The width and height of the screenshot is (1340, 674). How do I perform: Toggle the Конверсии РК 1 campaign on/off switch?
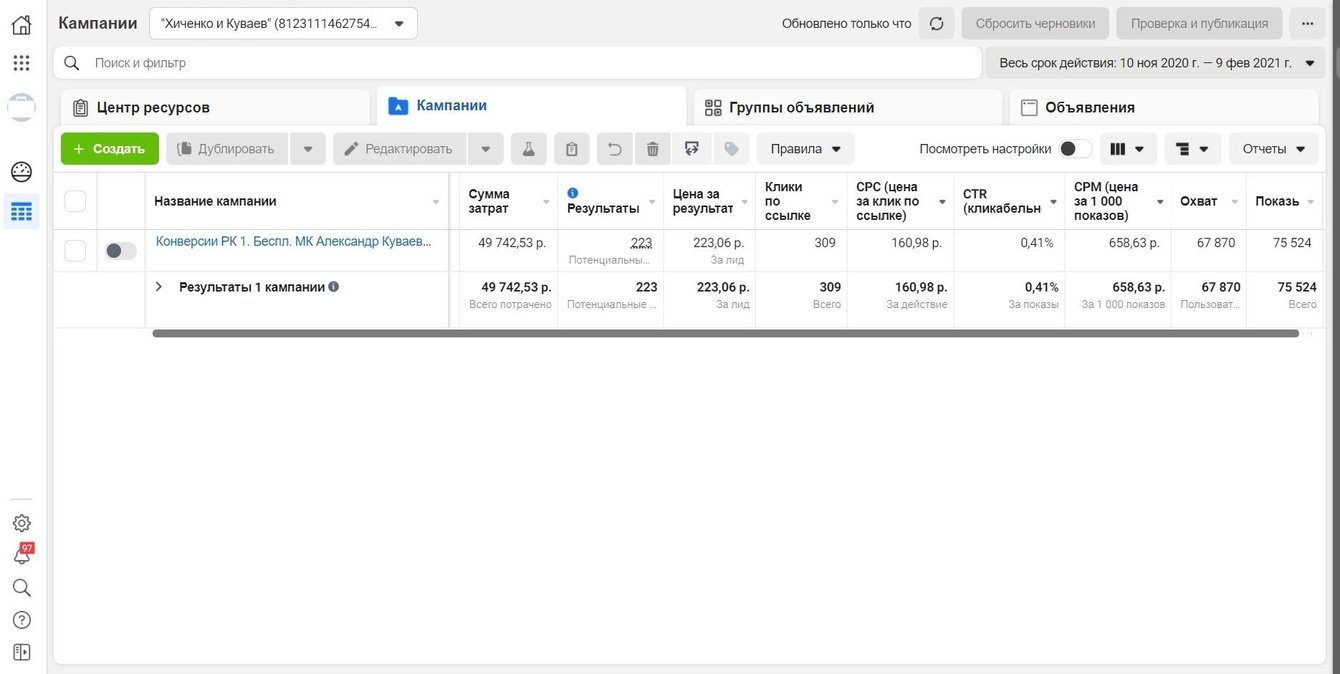click(121, 251)
